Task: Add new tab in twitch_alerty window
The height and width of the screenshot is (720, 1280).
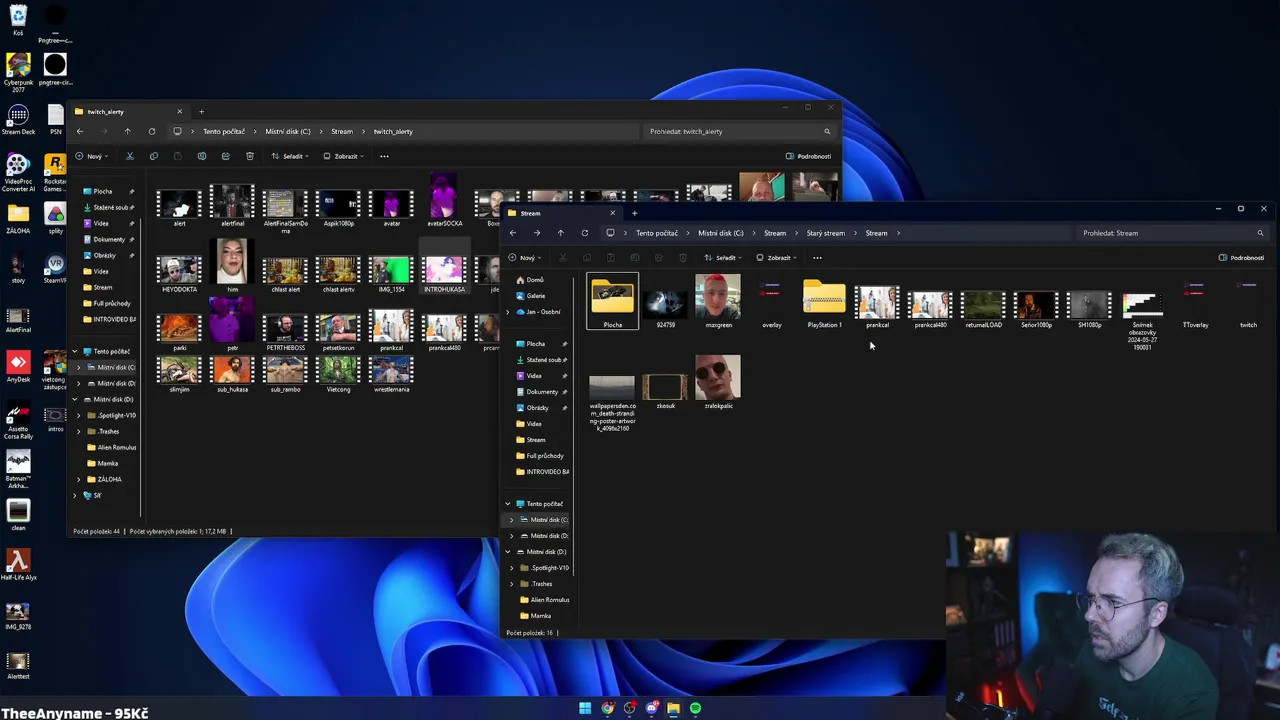Action: pyautogui.click(x=201, y=112)
